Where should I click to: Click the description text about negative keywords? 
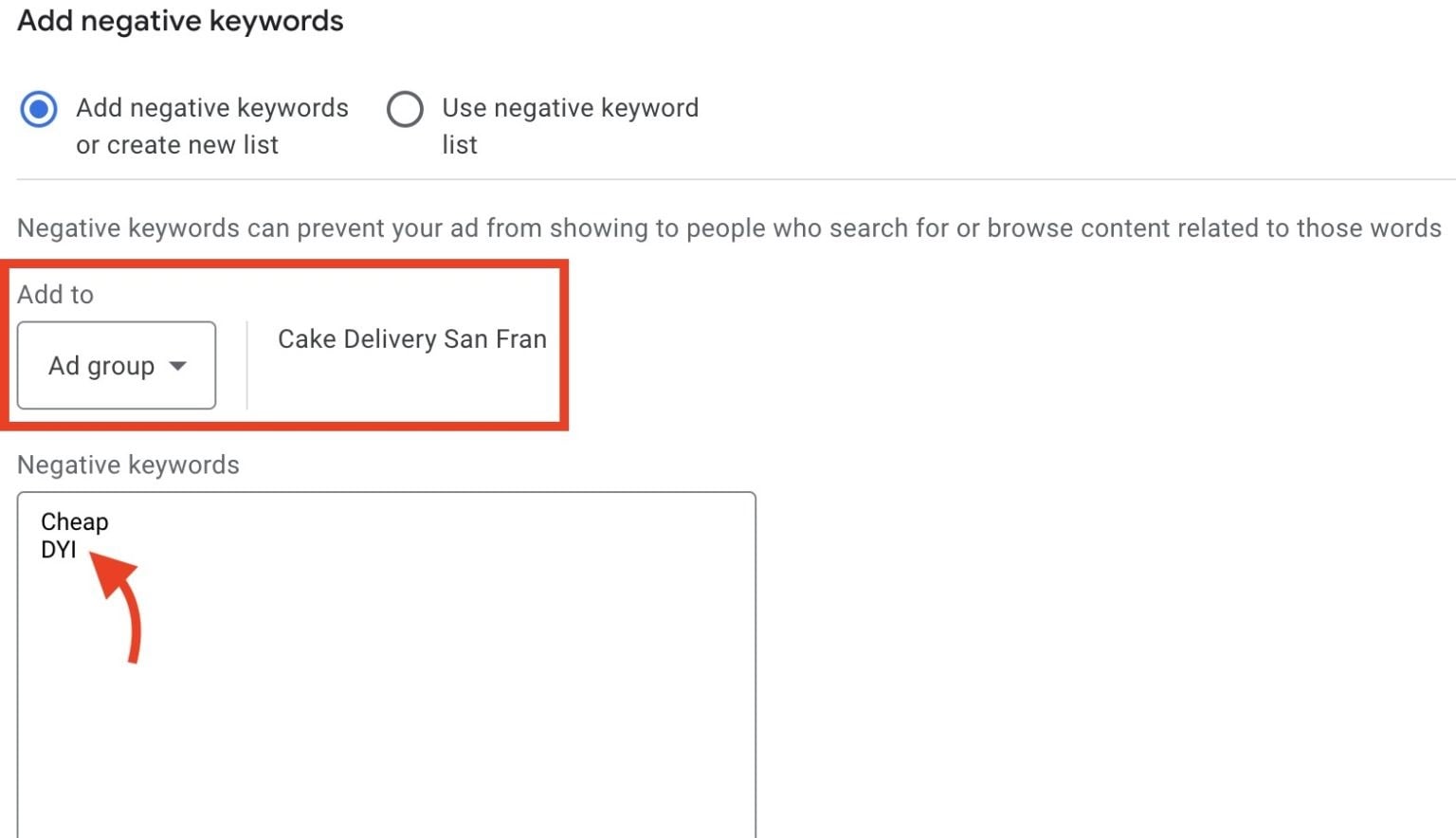pyautogui.click(x=729, y=228)
